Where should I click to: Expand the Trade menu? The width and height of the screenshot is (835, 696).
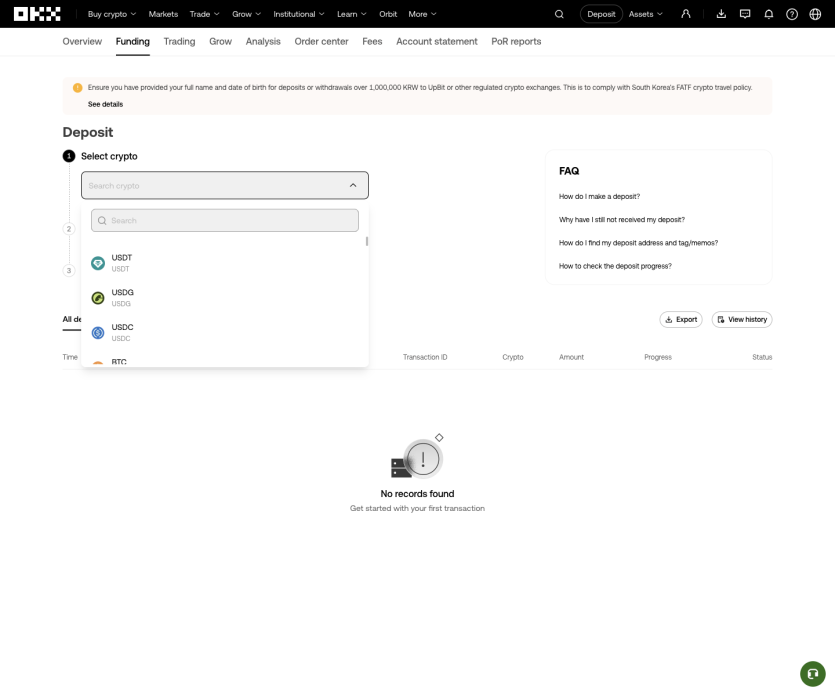tap(204, 14)
